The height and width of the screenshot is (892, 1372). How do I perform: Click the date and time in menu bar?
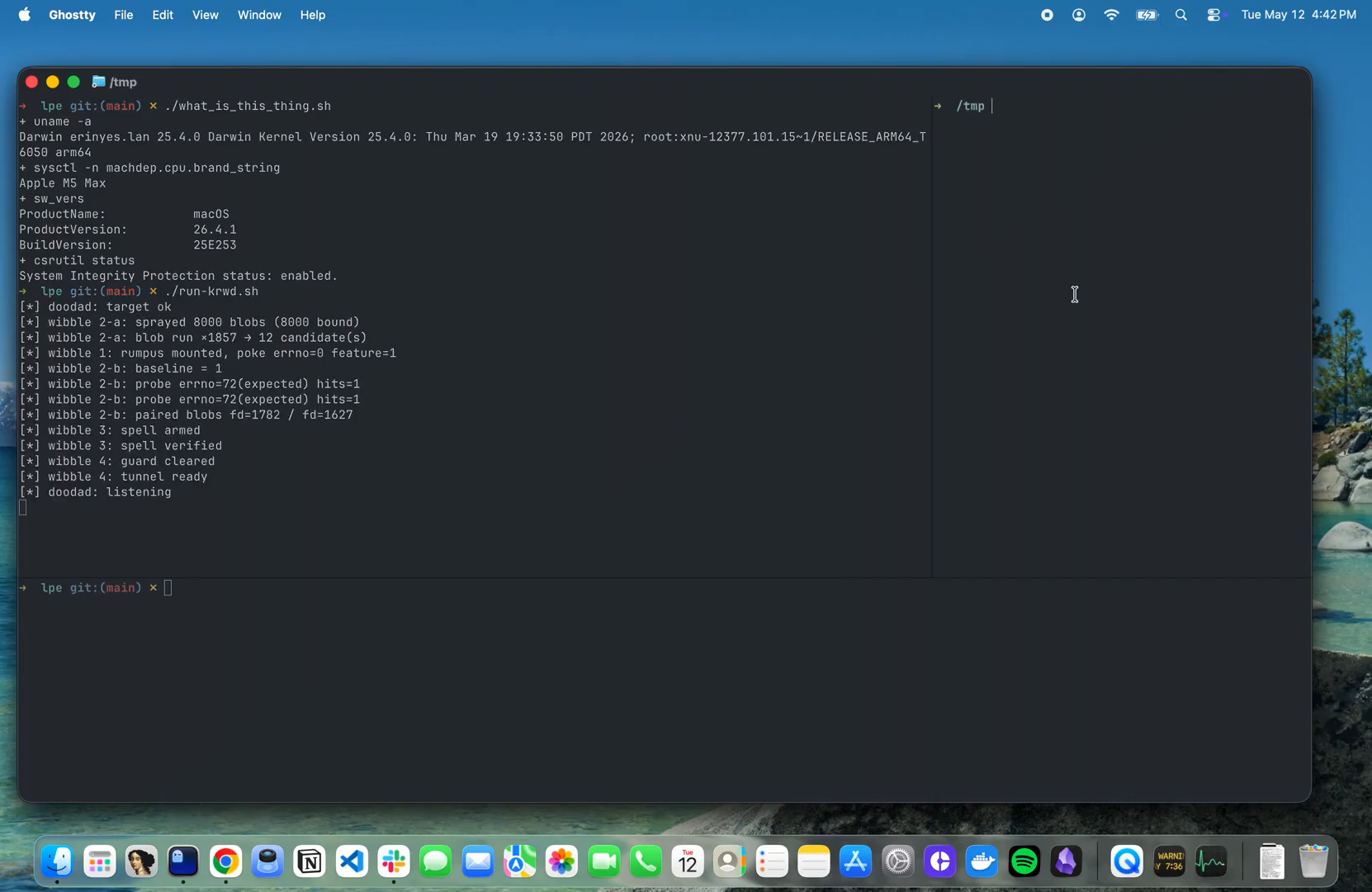[x=1299, y=15]
